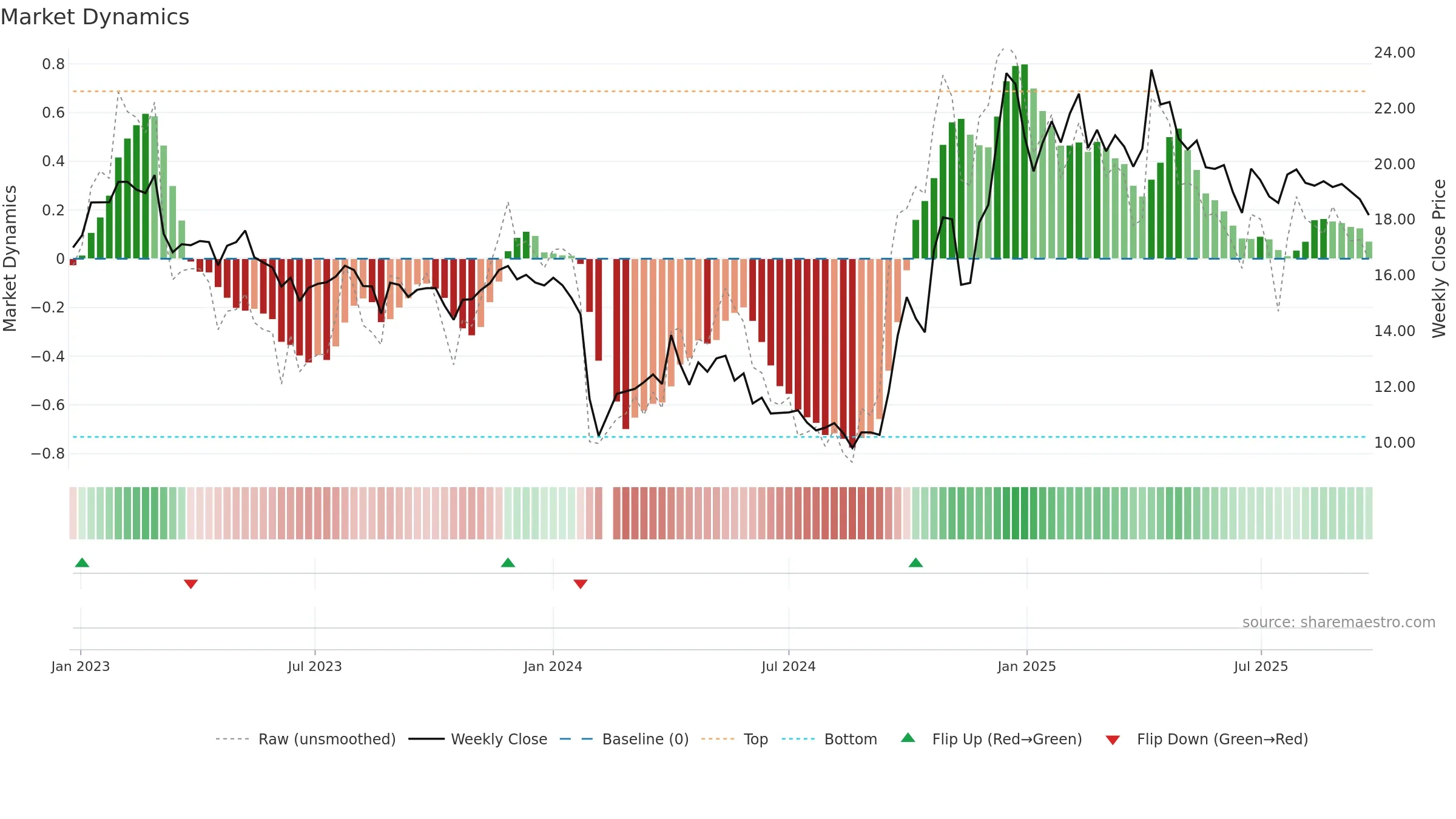
Task: Click the Market Dynamics vertical axis title
Action: (x=10, y=258)
